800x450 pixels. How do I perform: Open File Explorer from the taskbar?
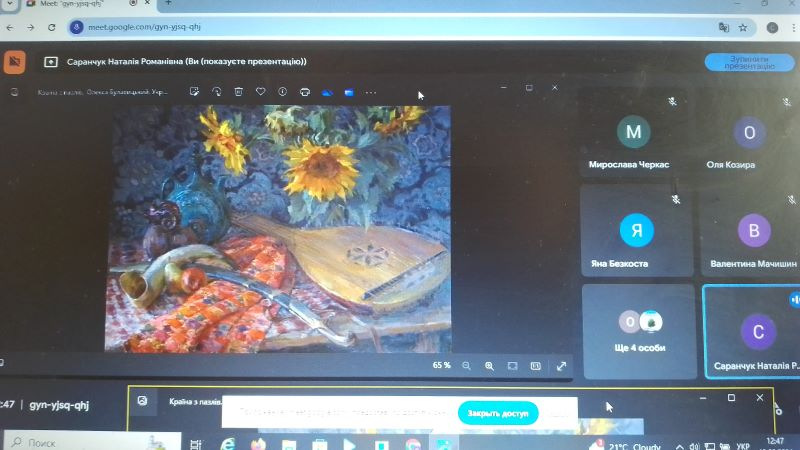click(289, 444)
